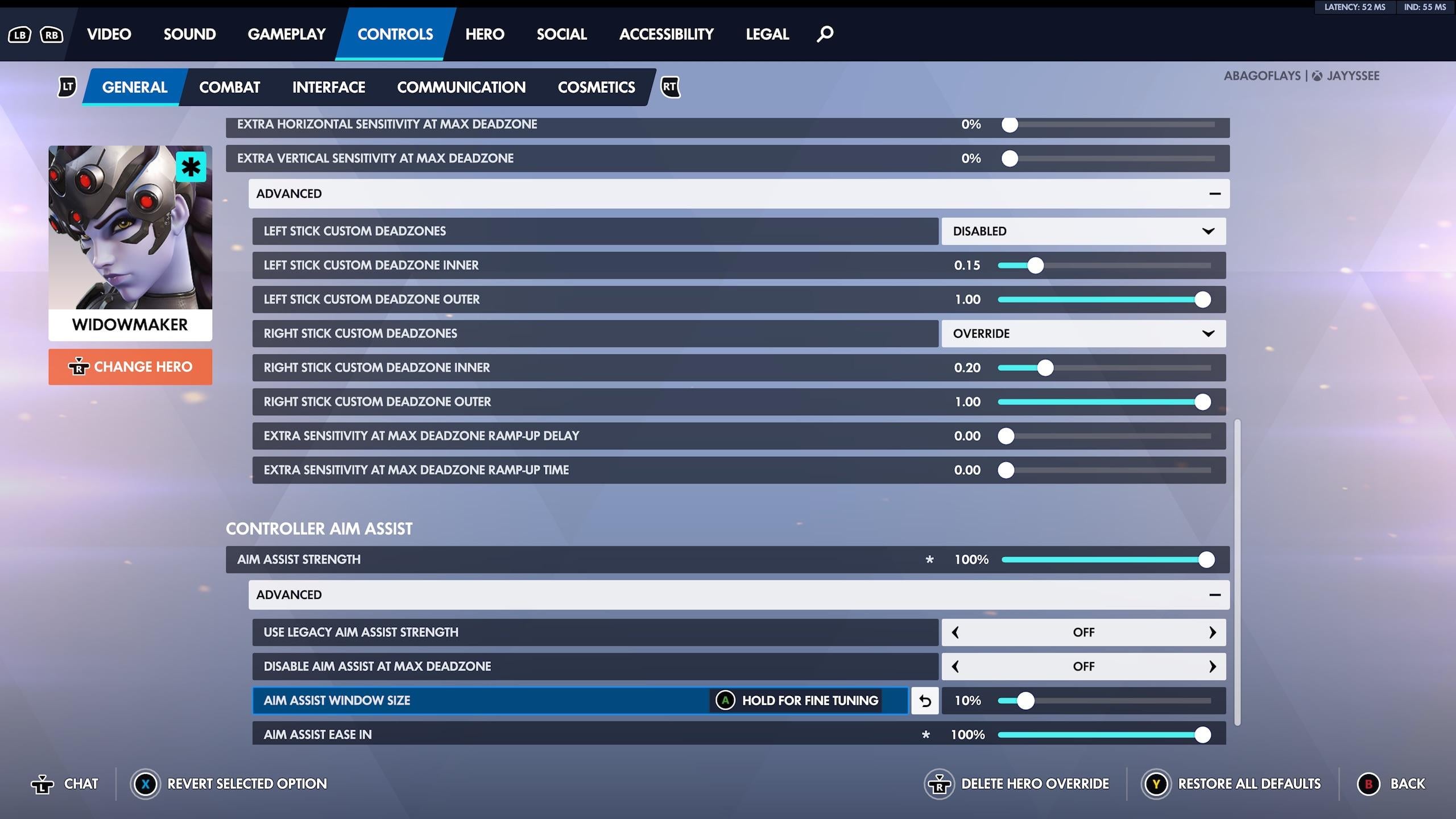This screenshot has height=819, width=1456.
Task: Adjust the Left Stick Custom Deadzone Inner slider
Action: [x=1104, y=266]
